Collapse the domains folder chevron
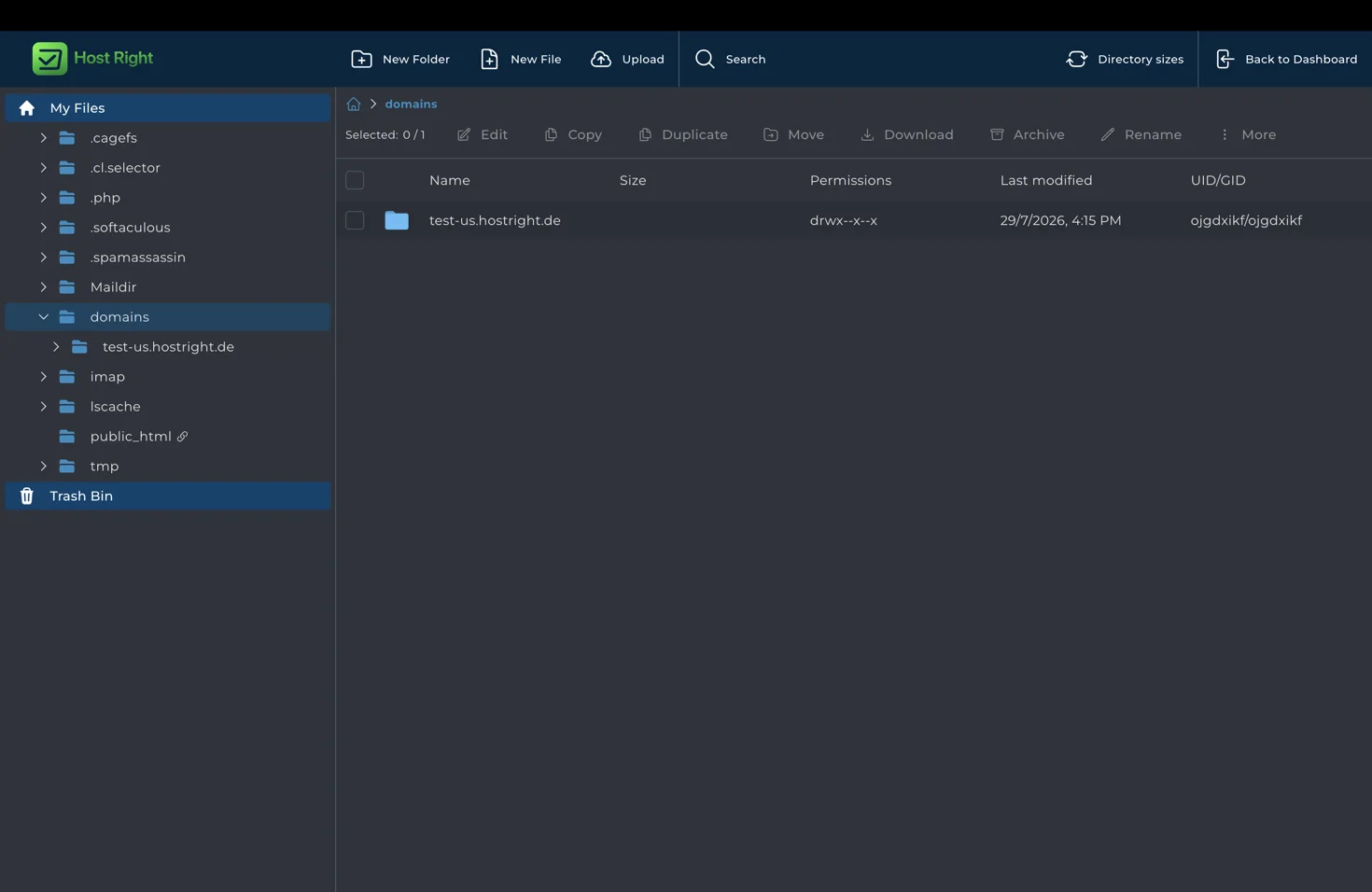Image resolution: width=1372 pixels, height=892 pixels. (43, 317)
